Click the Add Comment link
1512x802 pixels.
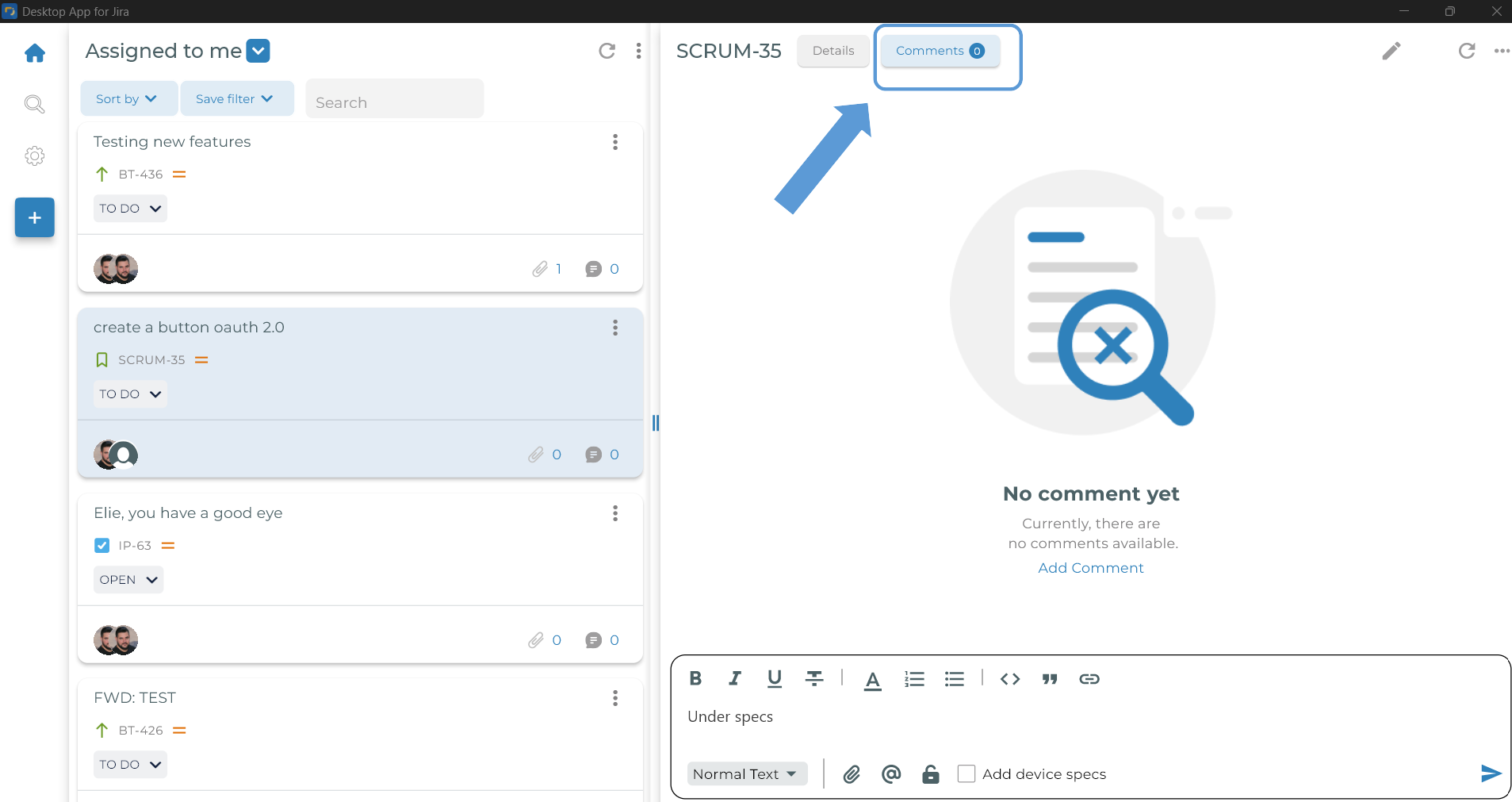1090,568
